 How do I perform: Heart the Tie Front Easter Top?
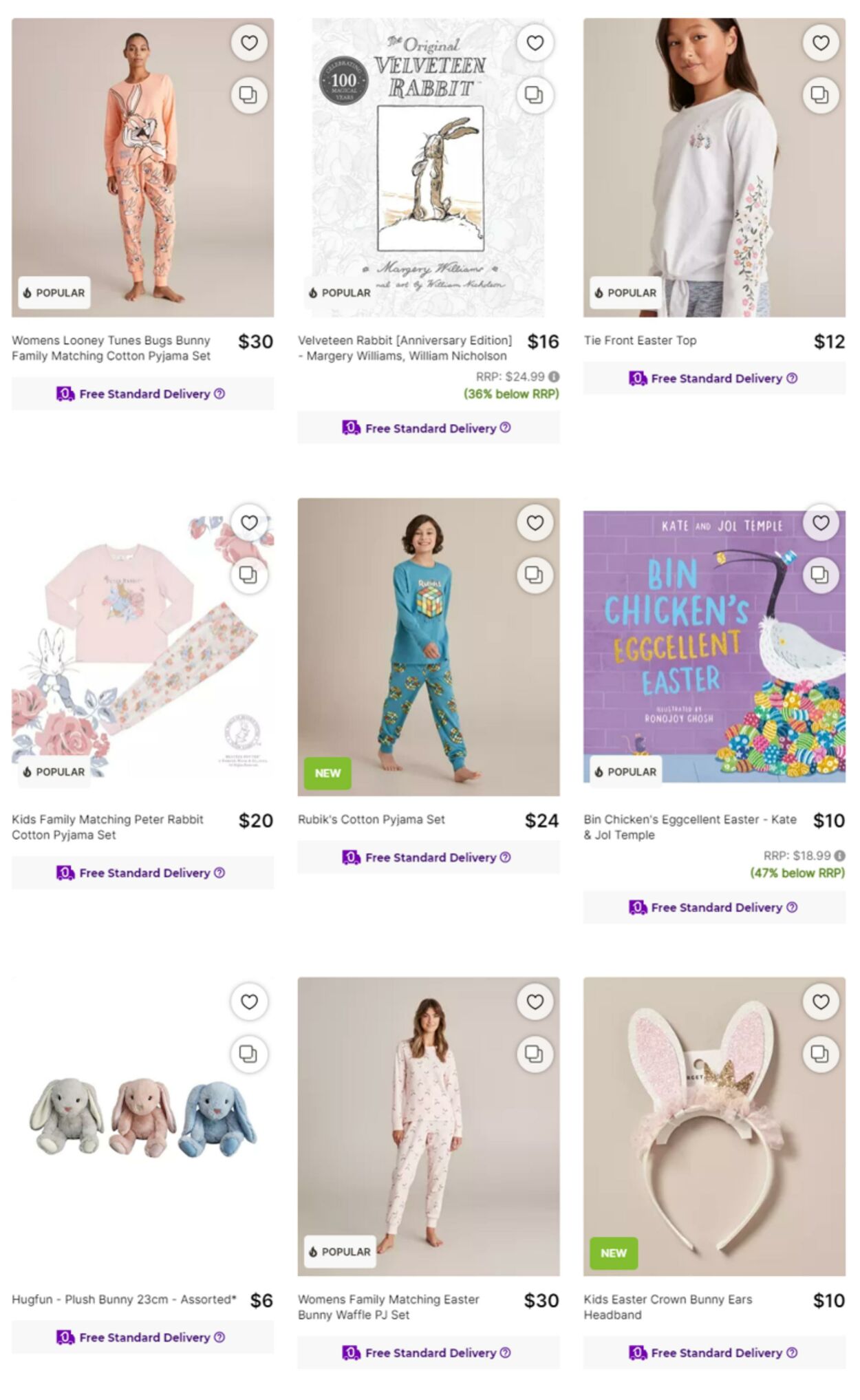point(821,43)
